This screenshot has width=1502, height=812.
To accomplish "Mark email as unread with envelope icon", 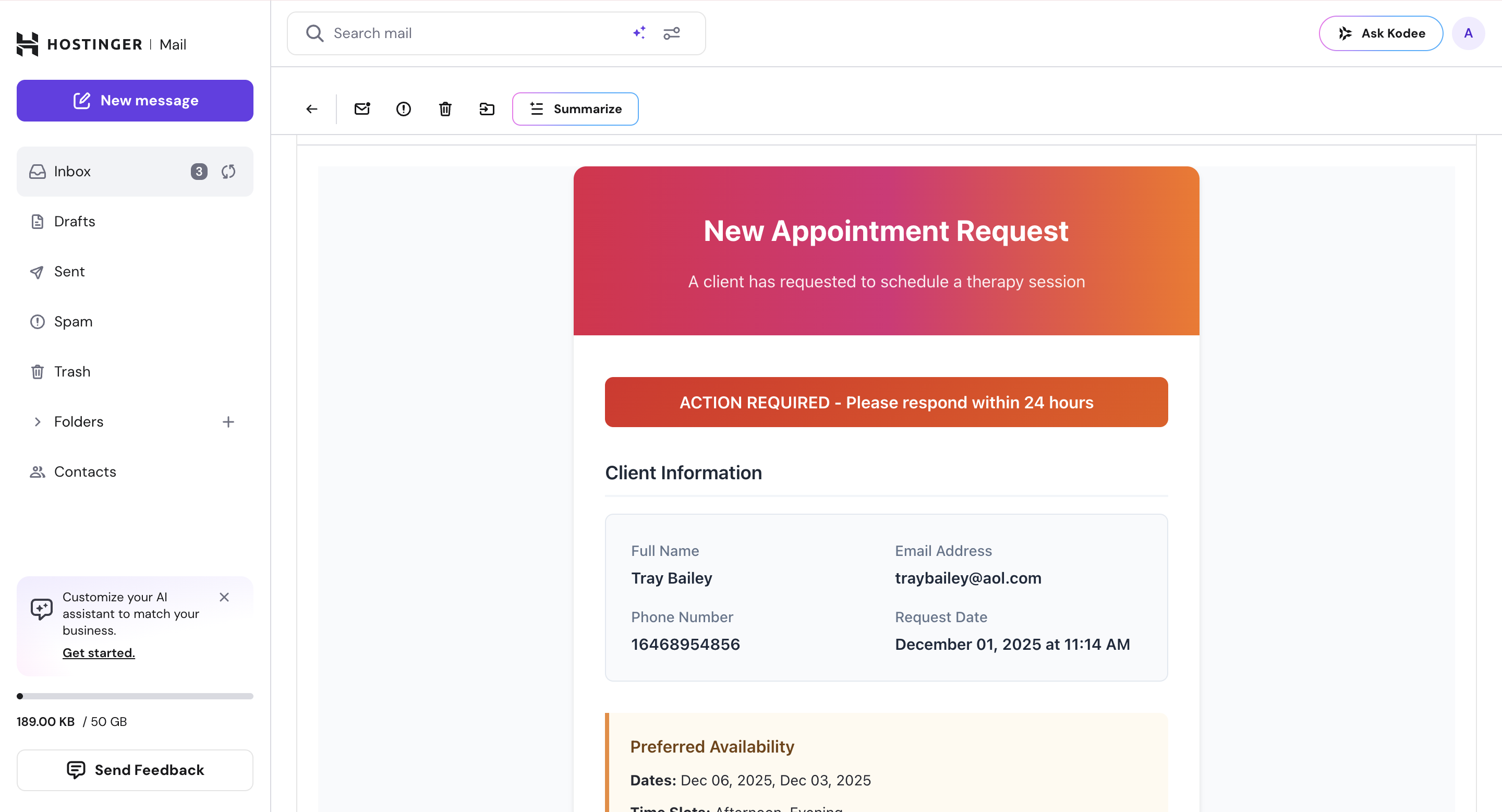I will [x=362, y=109].
